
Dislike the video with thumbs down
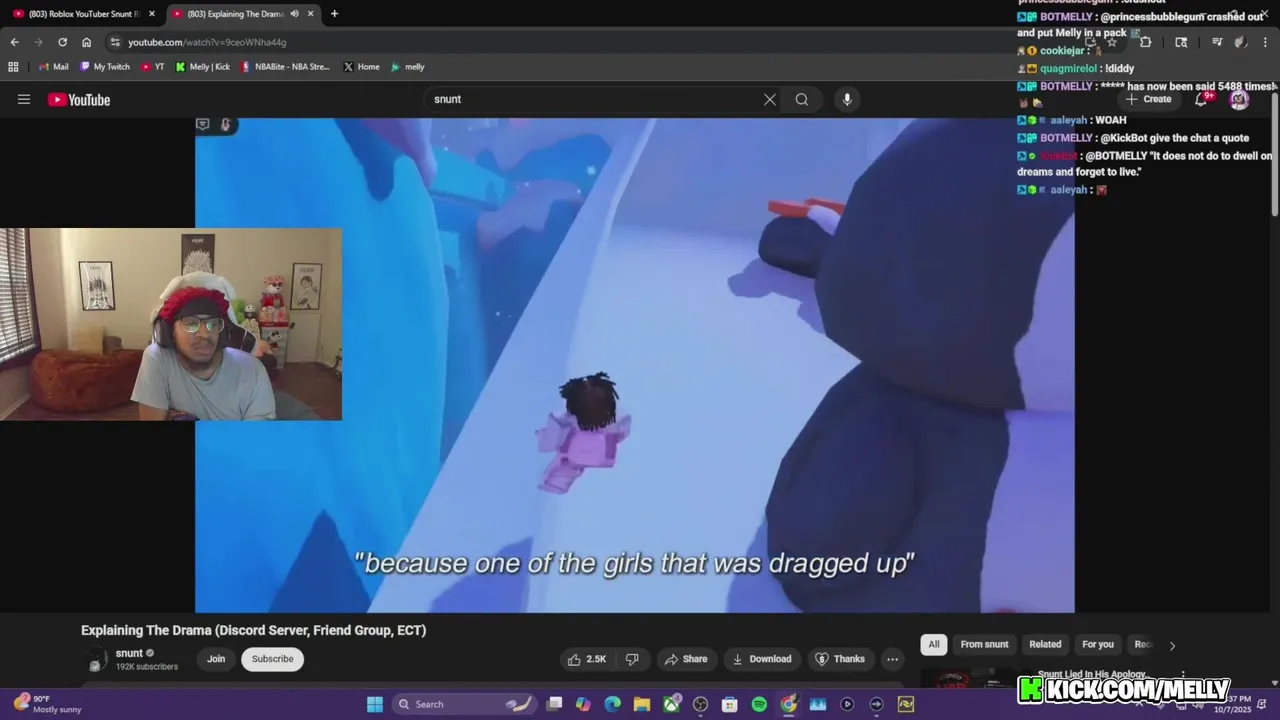[632, 659]
